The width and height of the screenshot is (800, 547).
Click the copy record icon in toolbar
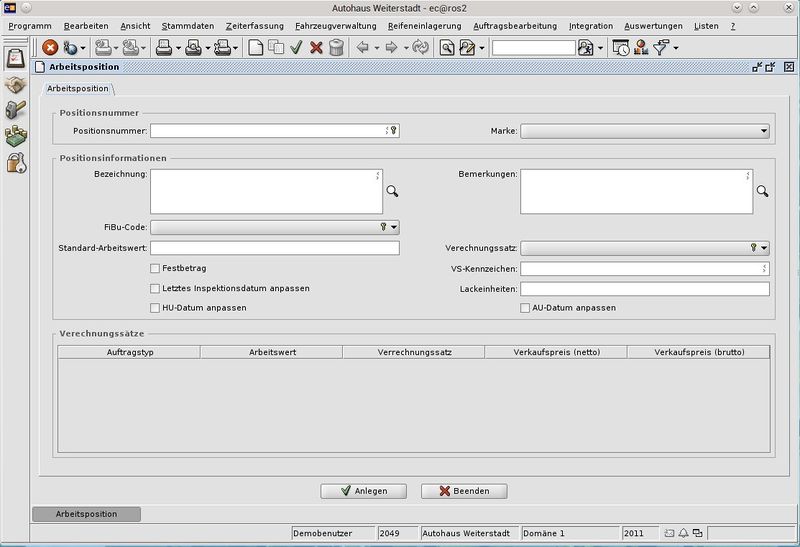pos(276,47)
